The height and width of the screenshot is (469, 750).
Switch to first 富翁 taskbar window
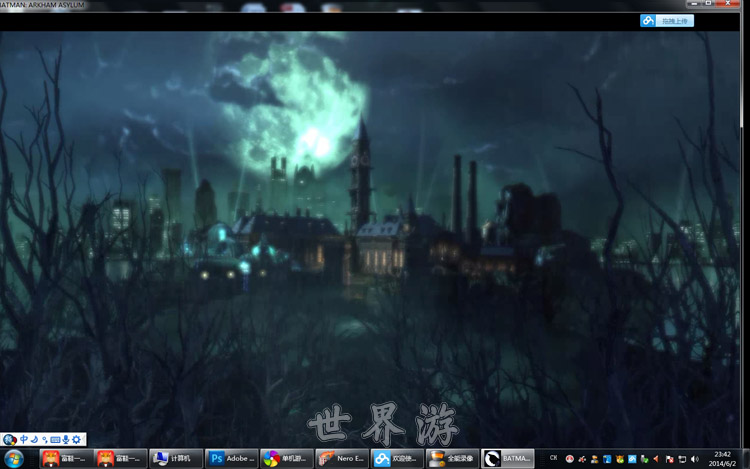pyautogui.click(x=66, y=458)
